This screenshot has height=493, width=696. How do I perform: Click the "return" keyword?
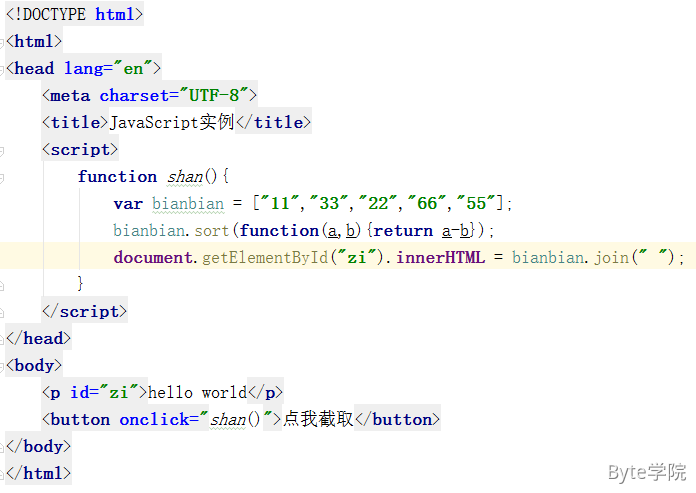(x=403, y=231)
